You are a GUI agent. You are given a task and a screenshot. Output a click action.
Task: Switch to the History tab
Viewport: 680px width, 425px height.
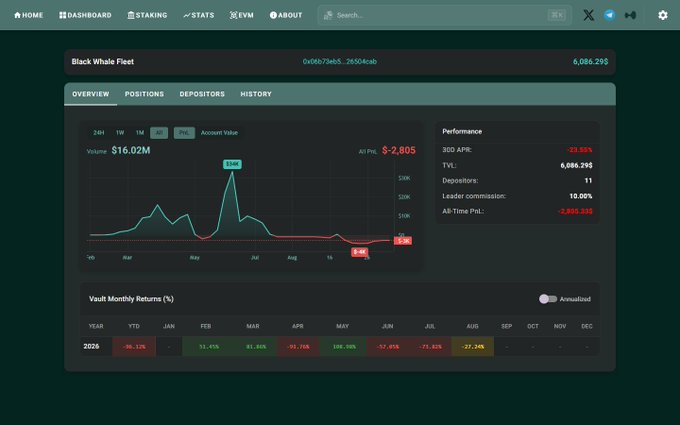(256, 94)
